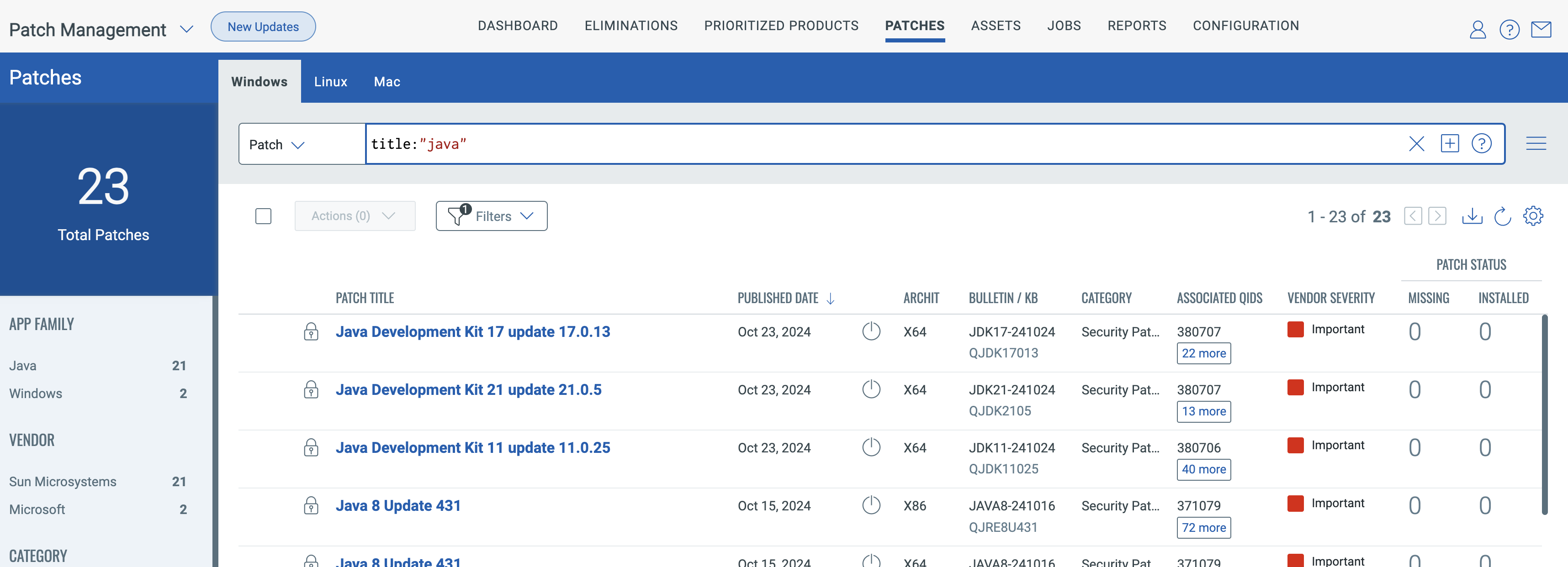Click red severity swatch for JDK 21
1568x567 pixels.
(x=1295, y=388)
